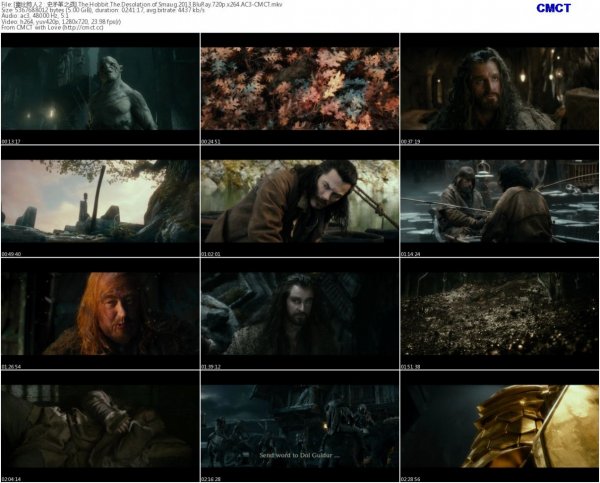Screen dimensions: 600x483
Task: Click the 00:13:17 timestamp label
Action: [x=11, y=142]
